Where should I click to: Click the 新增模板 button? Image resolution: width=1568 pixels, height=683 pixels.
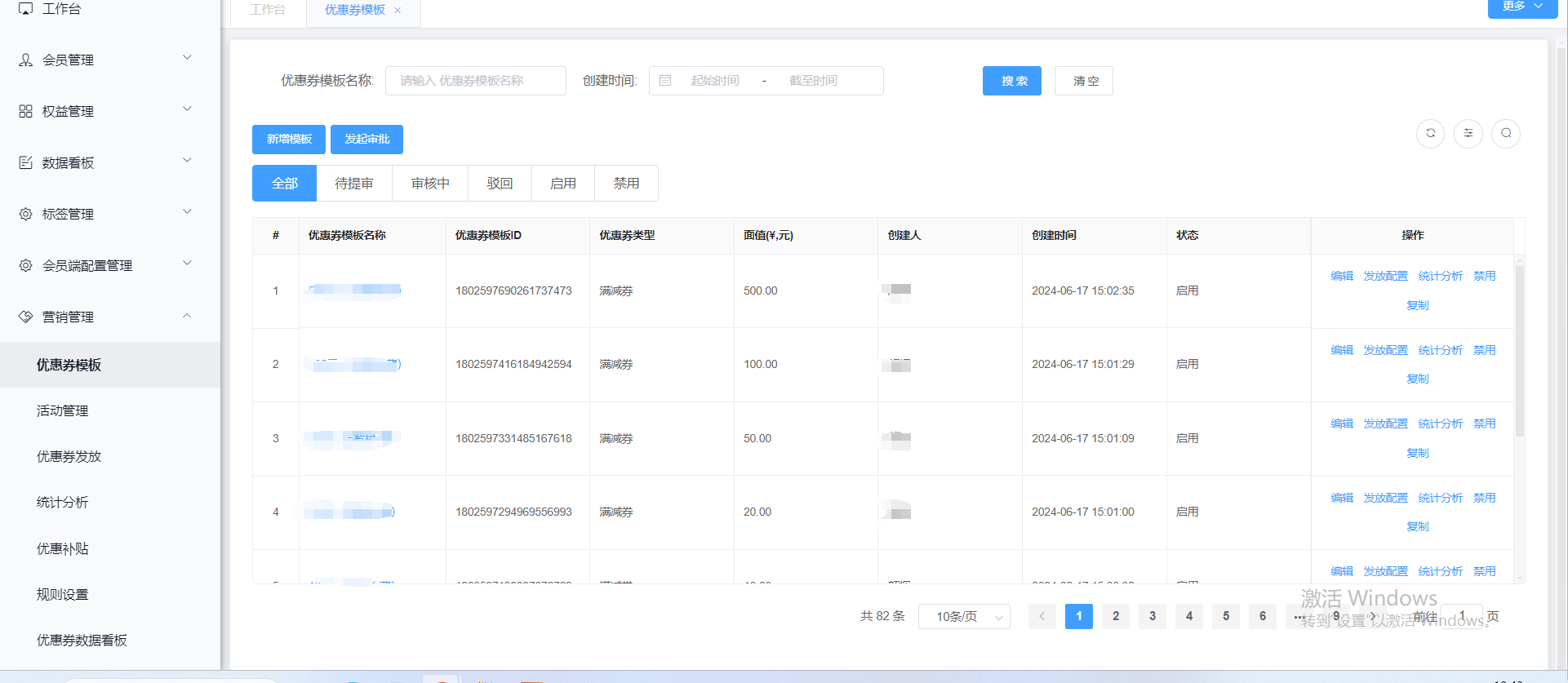pyautogui.click(x=289, y=139)
